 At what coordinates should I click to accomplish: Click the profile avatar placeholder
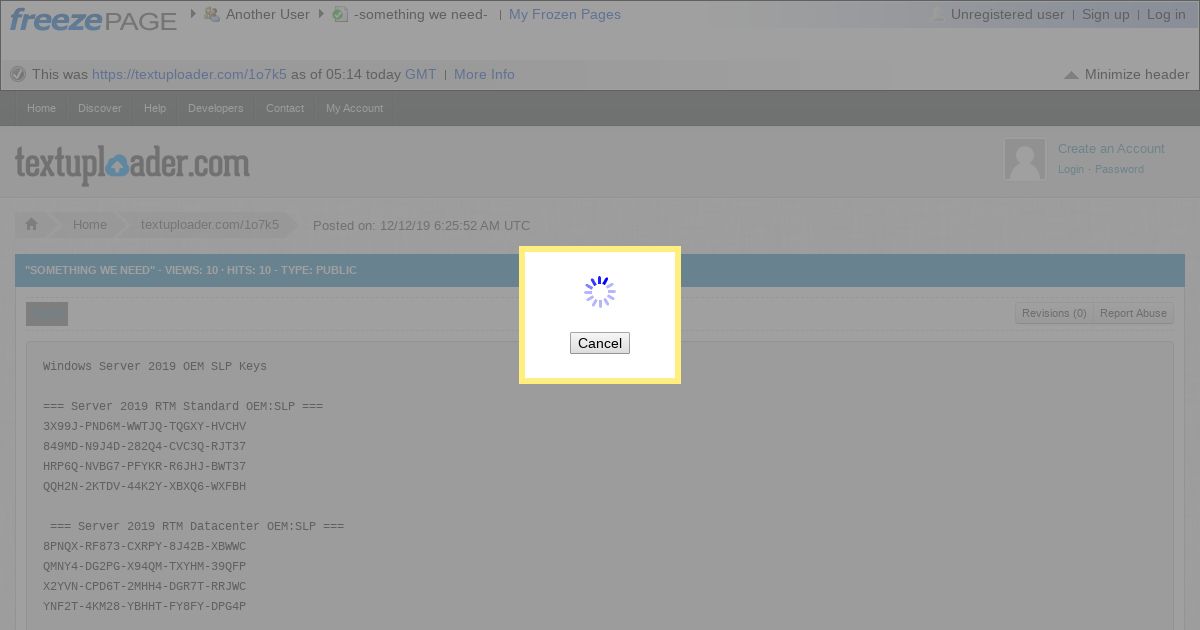pyautogui.click(x=1025, y=159)
